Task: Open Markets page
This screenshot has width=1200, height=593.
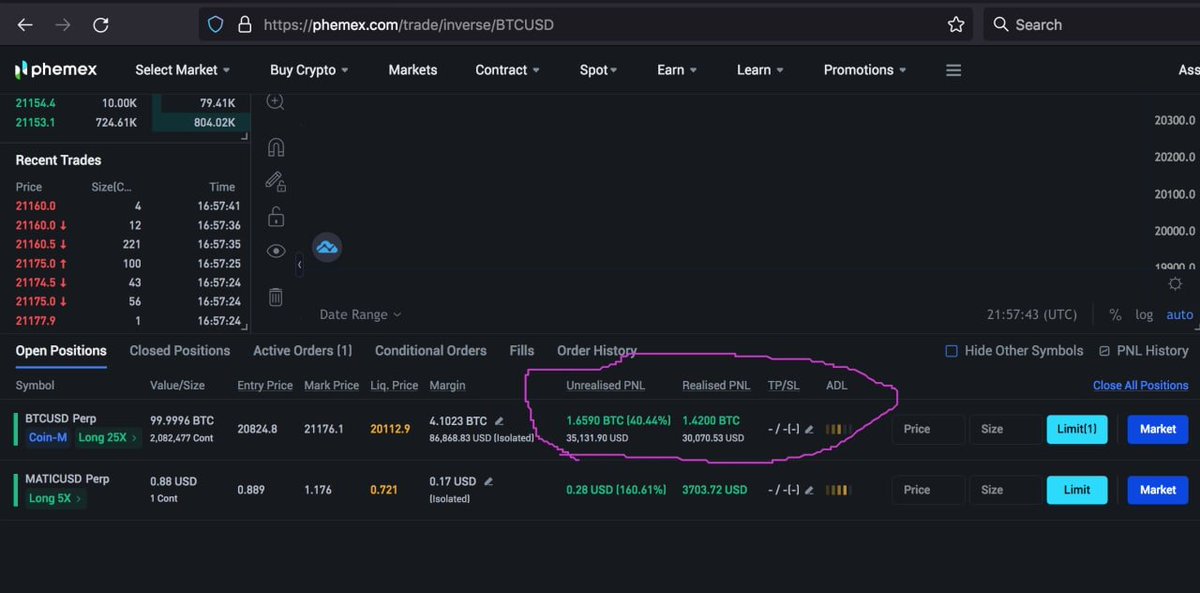Action: point(413,70)
